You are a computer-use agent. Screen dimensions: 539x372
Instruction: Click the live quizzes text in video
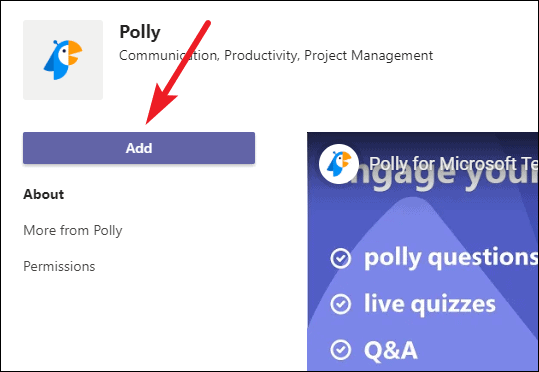coord(430,304)
